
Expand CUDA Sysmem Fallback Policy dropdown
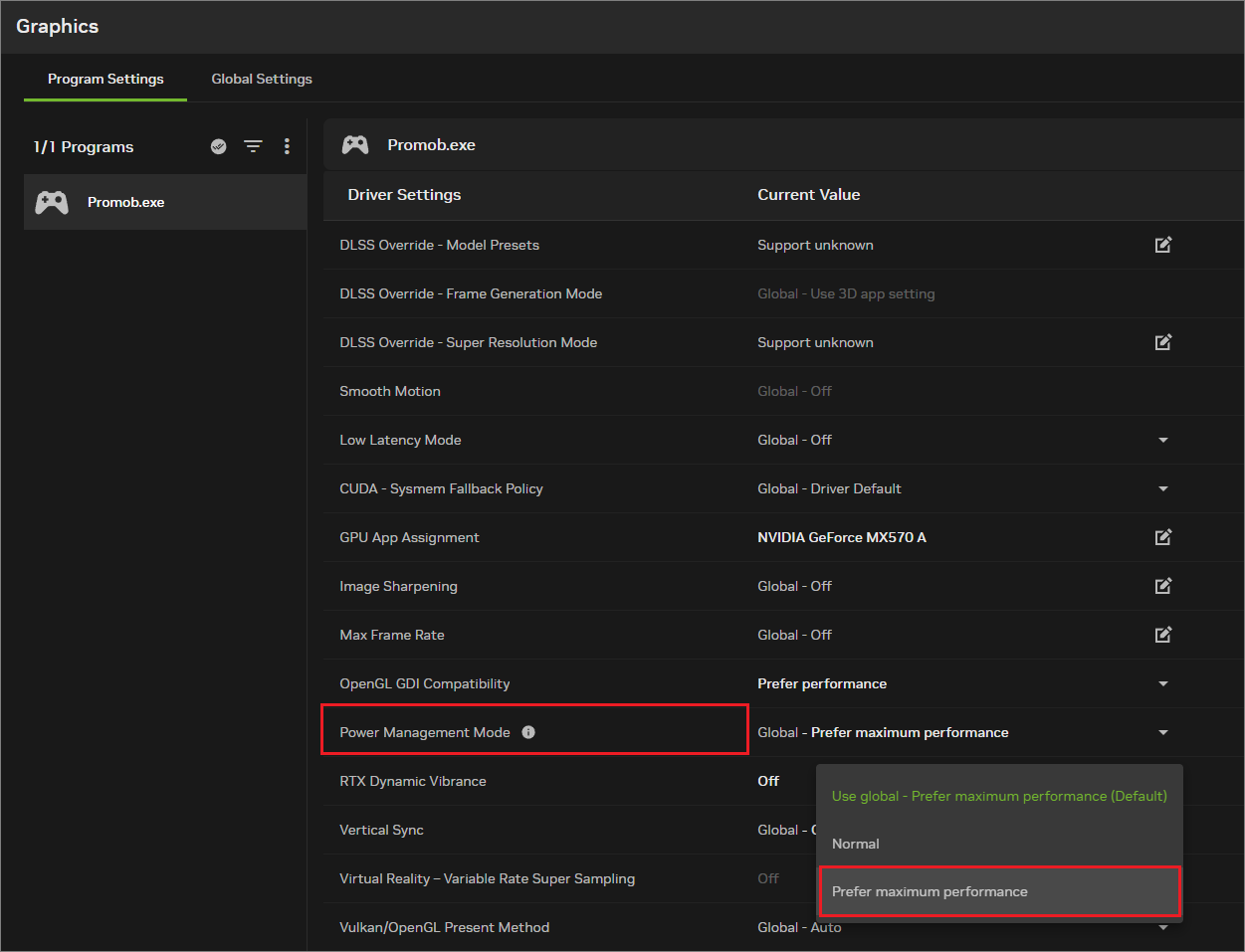coord(1163,488)
